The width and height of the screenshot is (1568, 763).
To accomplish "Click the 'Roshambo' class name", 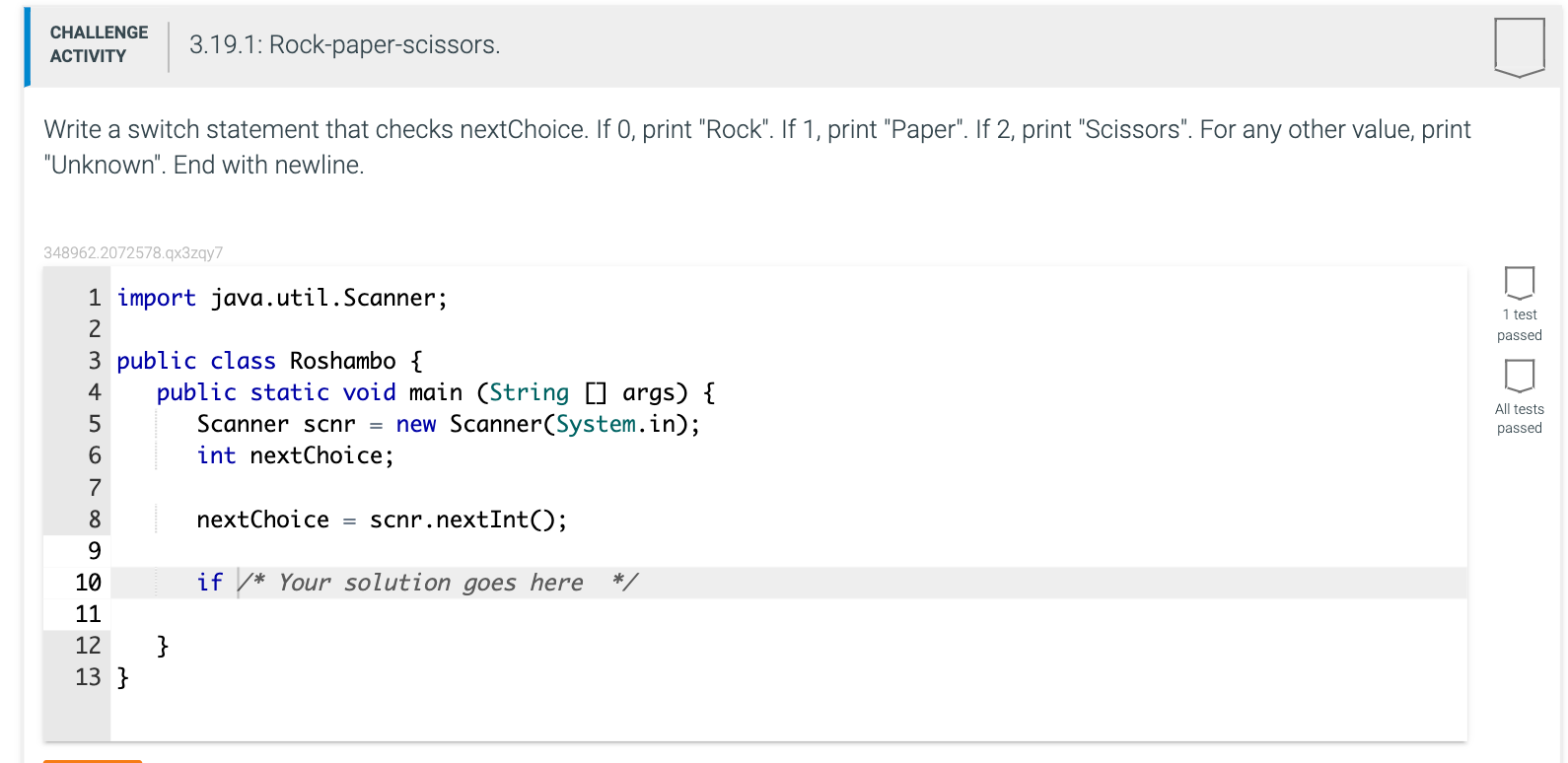I will [342, 361].
